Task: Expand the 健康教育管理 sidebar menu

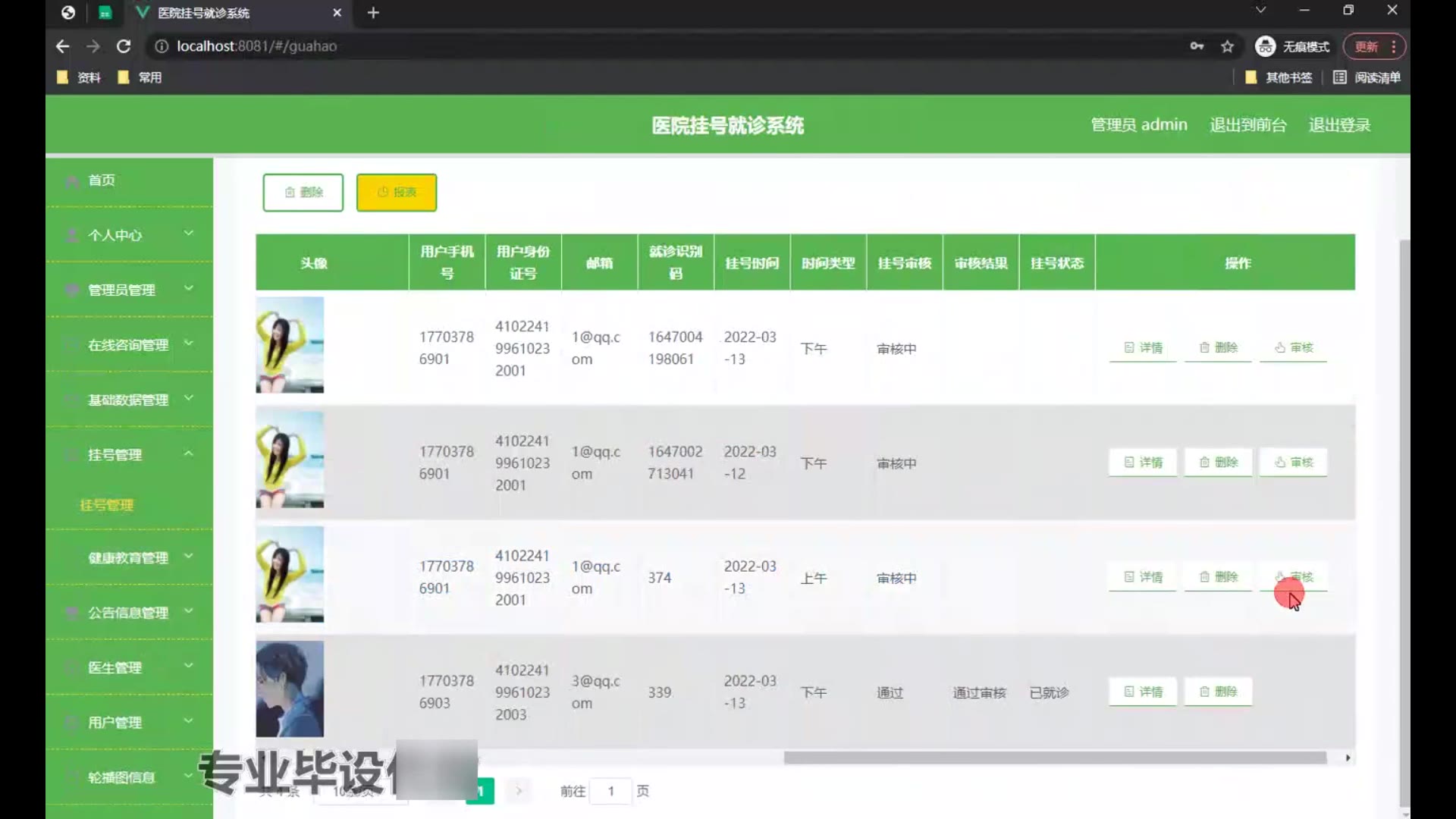Action: [x=129, y=557]
